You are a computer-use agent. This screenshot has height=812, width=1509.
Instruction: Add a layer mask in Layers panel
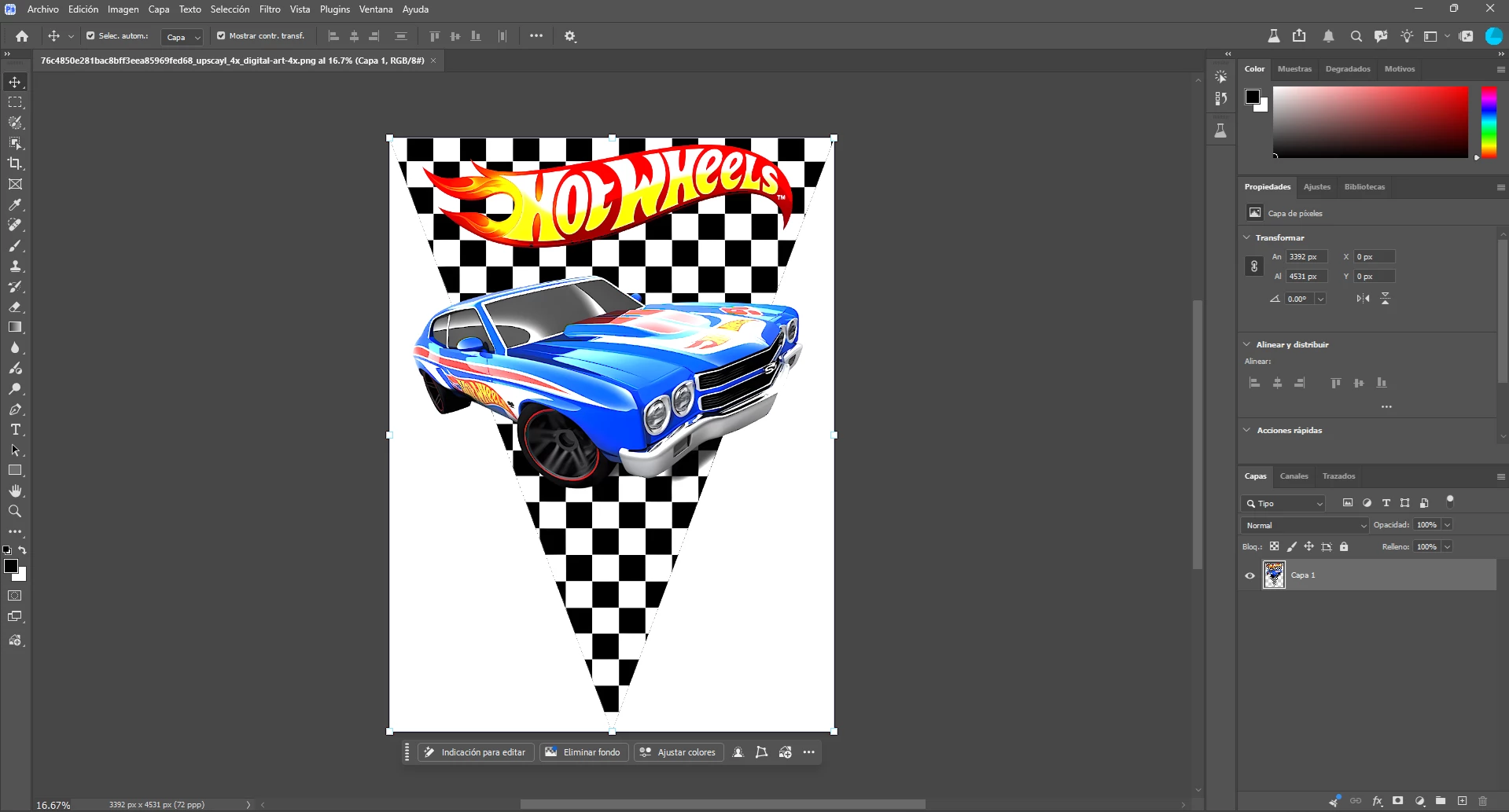[x=1397, y=801]
